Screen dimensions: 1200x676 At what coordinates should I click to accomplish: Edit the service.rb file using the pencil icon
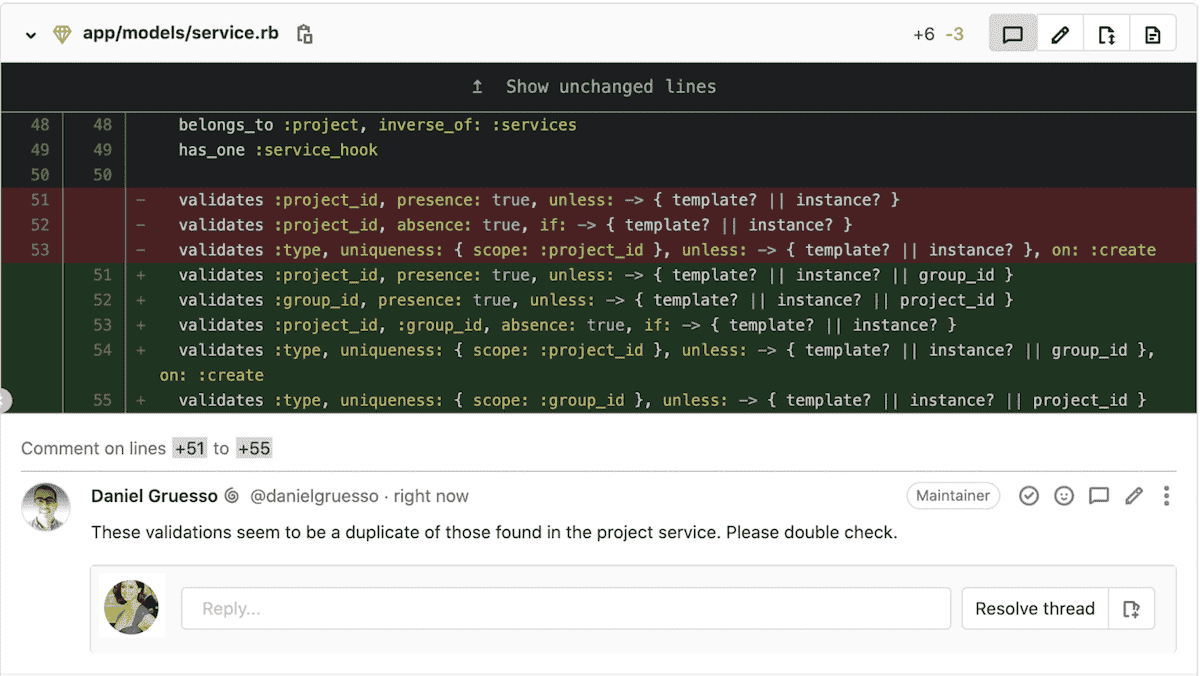(1060, 33)
